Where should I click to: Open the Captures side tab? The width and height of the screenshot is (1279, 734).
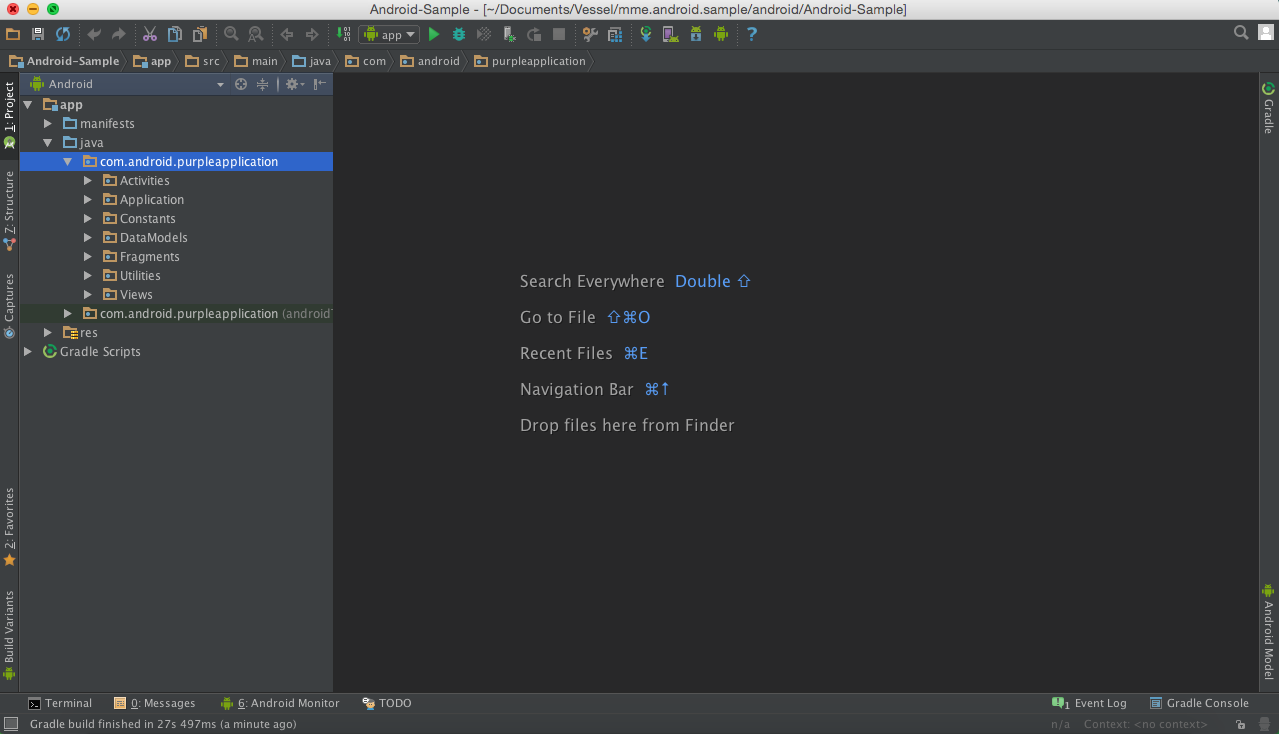[x=9, y=306]
